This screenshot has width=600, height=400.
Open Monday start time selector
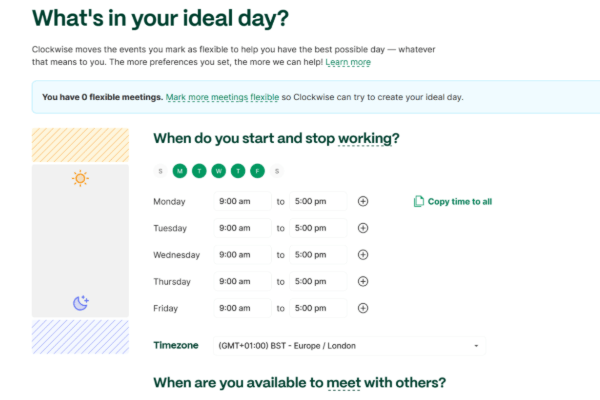tap(242, 201)
